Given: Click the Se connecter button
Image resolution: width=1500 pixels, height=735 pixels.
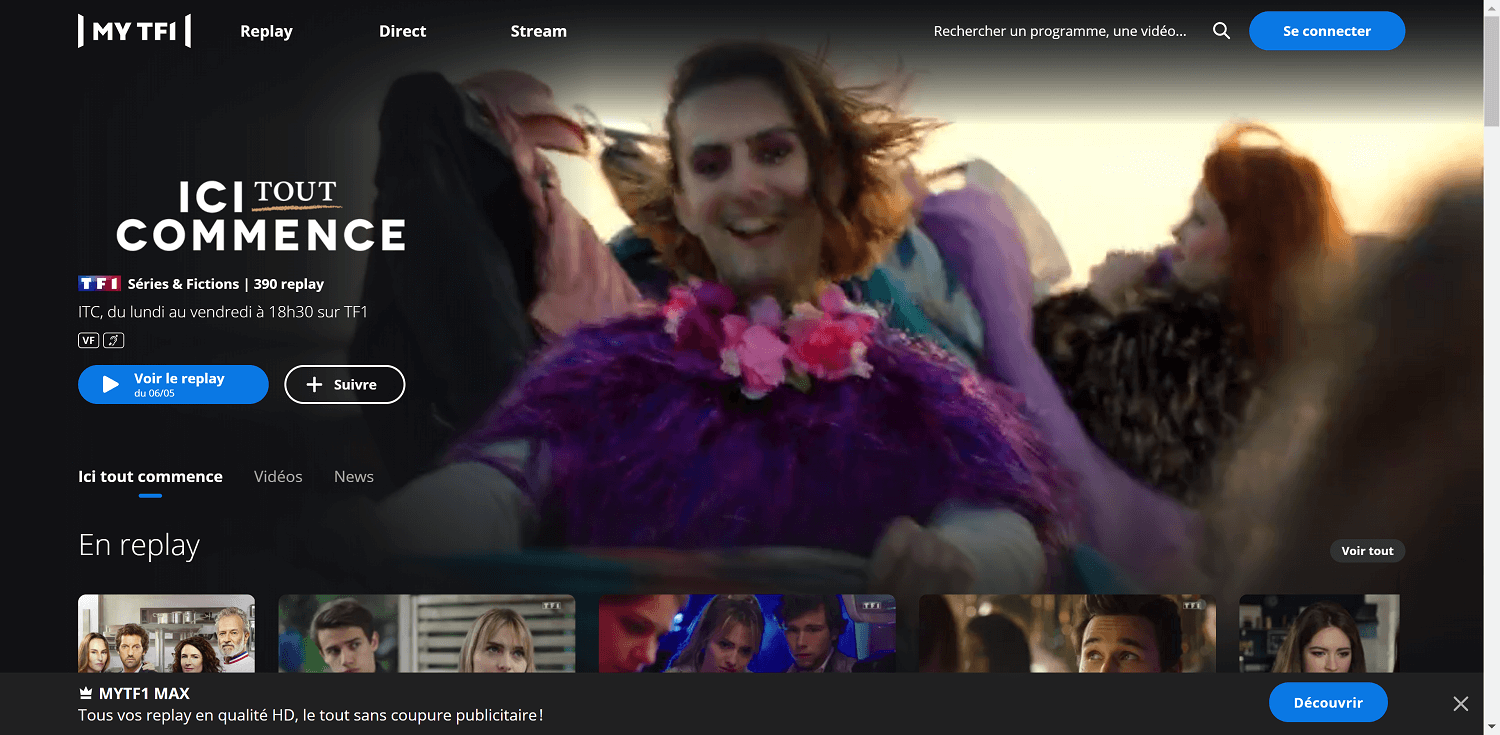Looking at the screenshot, I should click(x=1327, y=31).
